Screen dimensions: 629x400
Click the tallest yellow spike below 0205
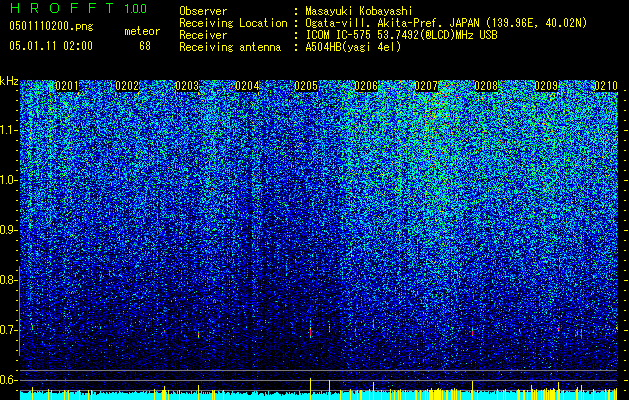coord(310,389)
